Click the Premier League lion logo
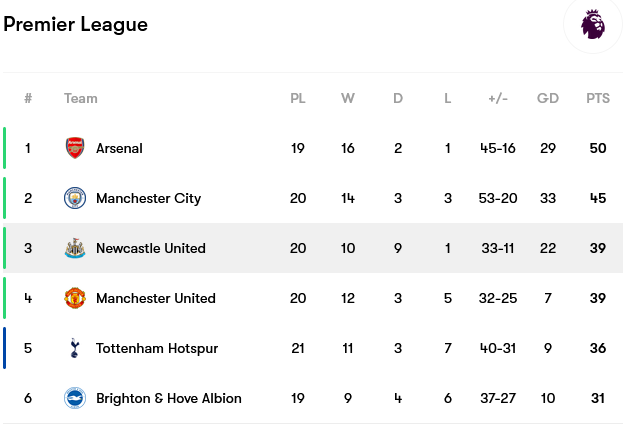The image size is (623, 424). (593, 25)
